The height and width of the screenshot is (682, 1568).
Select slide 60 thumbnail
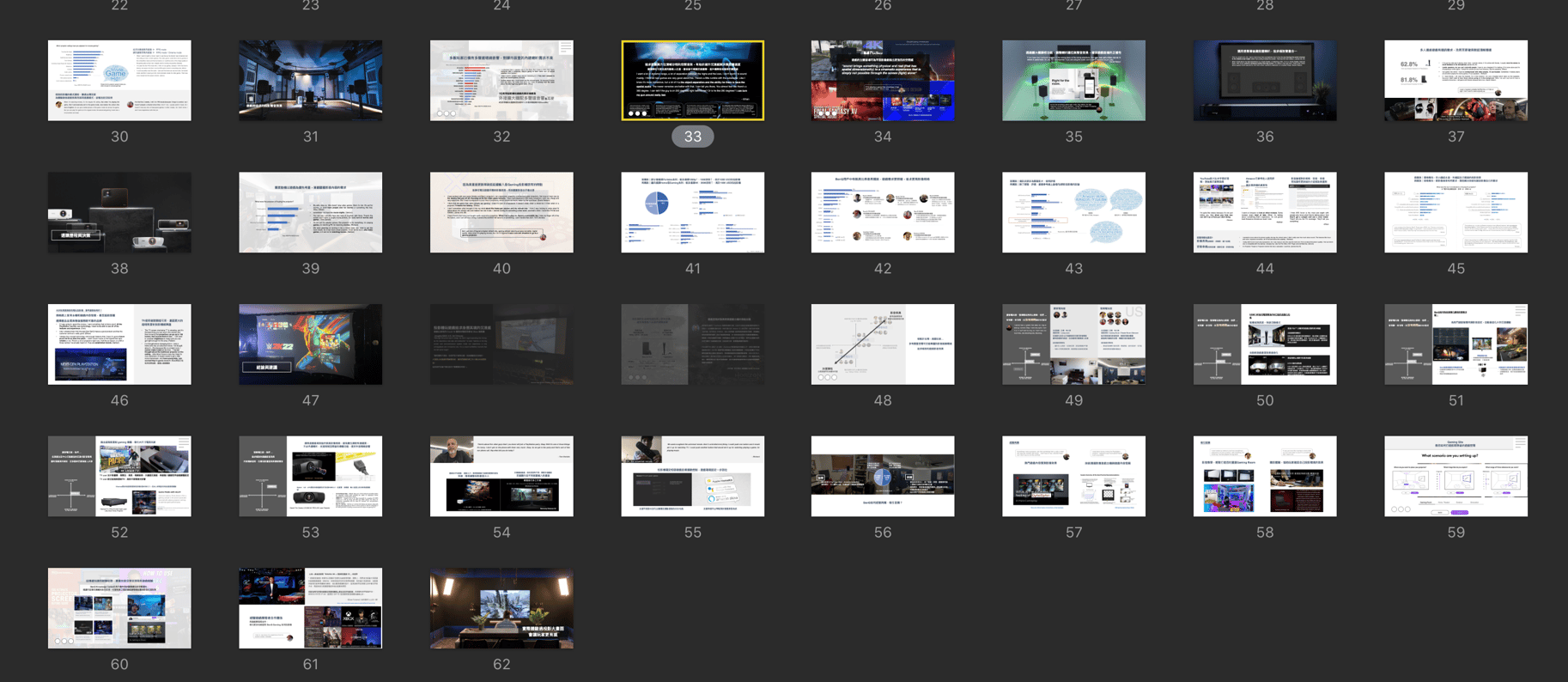coord(119,608)
